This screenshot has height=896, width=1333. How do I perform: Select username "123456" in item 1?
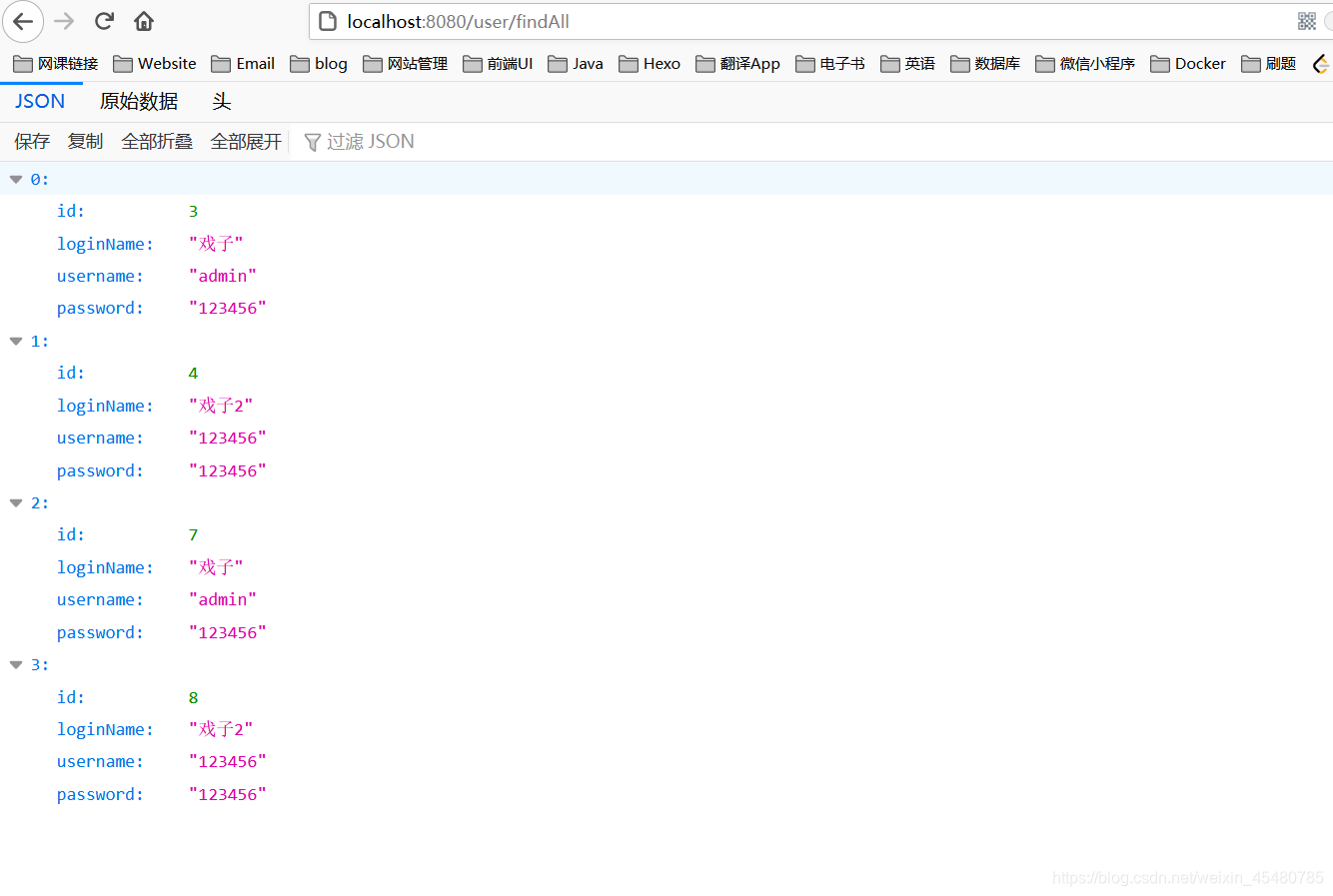228,438
